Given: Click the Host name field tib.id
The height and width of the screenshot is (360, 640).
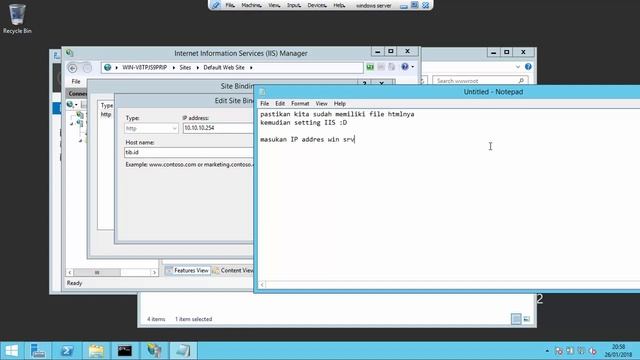Looking at the screenshot, I should pyautogui.click(x=189, y=152).
